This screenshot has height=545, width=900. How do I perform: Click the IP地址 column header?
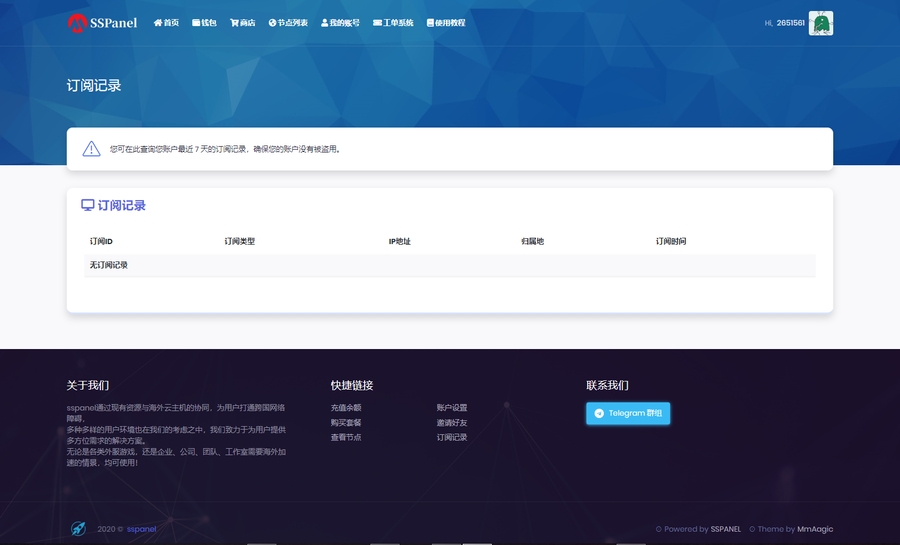coord(399,241)
